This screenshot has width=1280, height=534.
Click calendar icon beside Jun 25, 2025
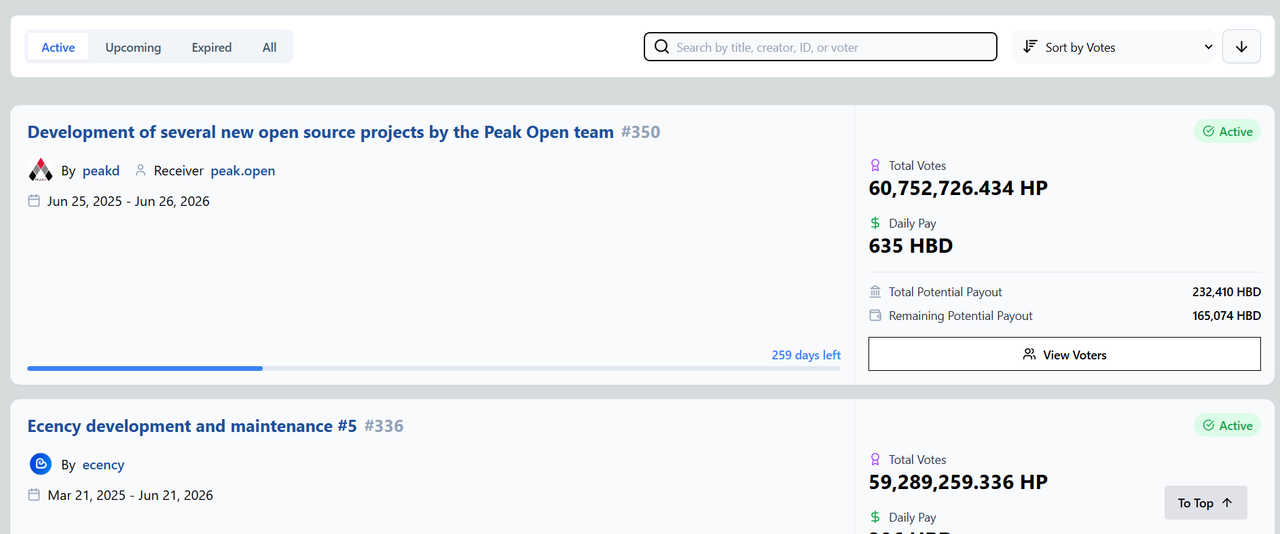tap(34, 201)
